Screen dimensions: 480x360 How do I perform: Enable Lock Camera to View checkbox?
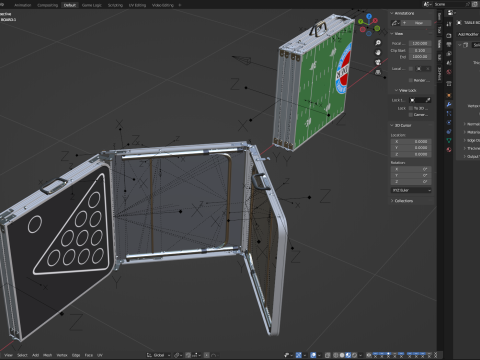(411, 115)
